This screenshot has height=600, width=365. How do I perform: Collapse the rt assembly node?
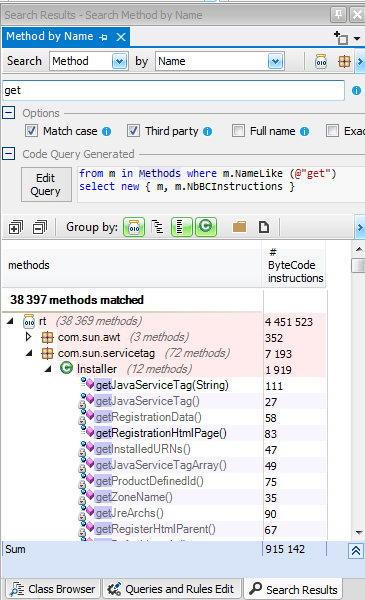10,321
